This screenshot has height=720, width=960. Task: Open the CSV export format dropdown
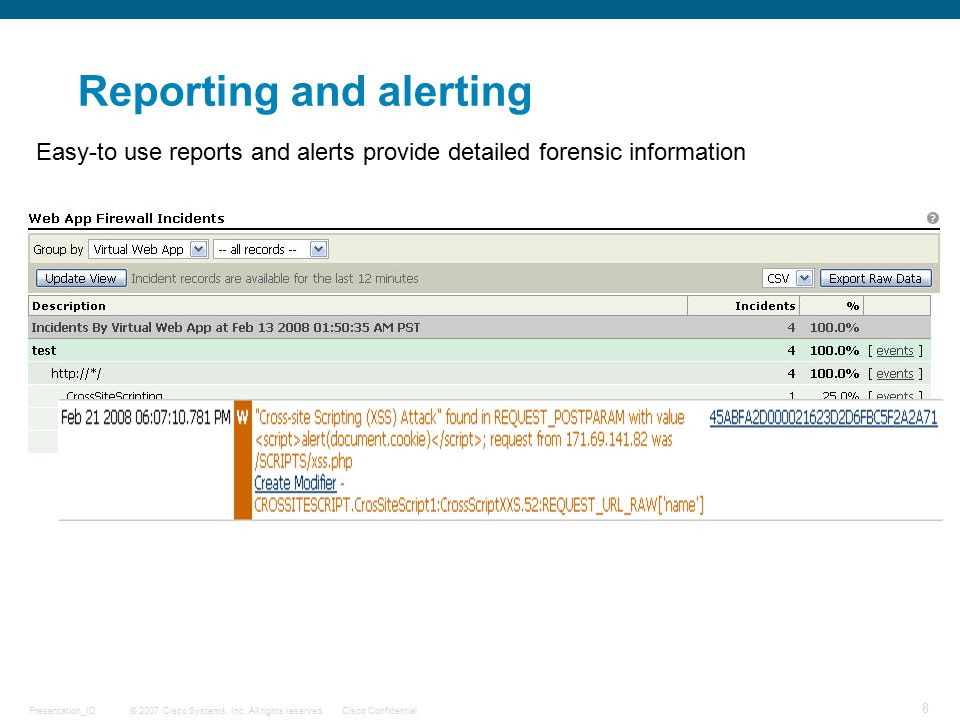point(787,279)
